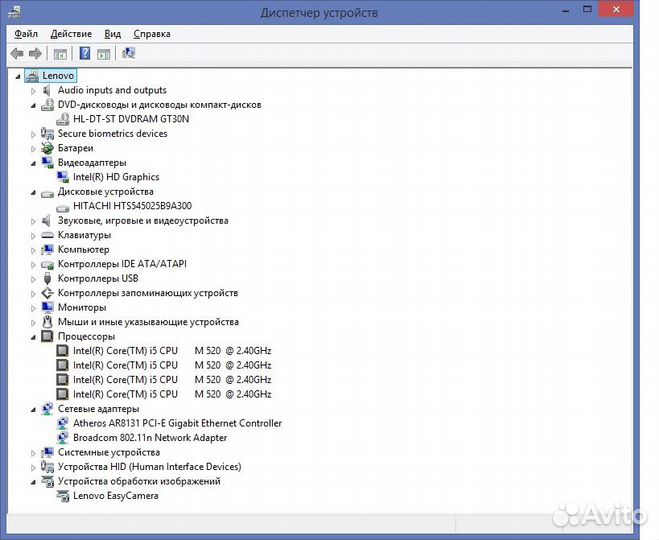659x540 pixels.
Task: Click the Back arrow toolbar button
Action: tap(17, 53)
